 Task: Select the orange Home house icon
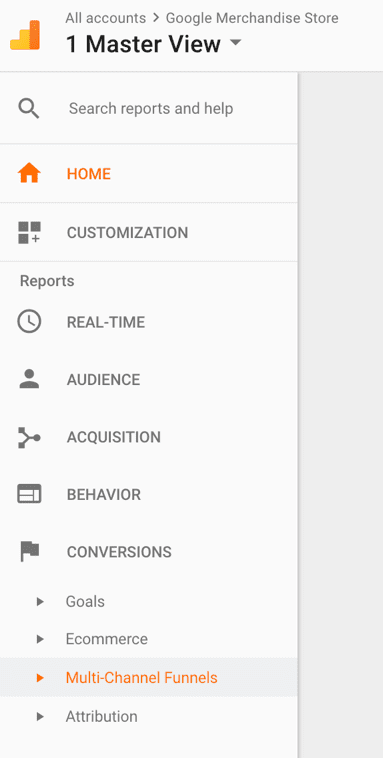pyautogui.click(x=29, y=174)
